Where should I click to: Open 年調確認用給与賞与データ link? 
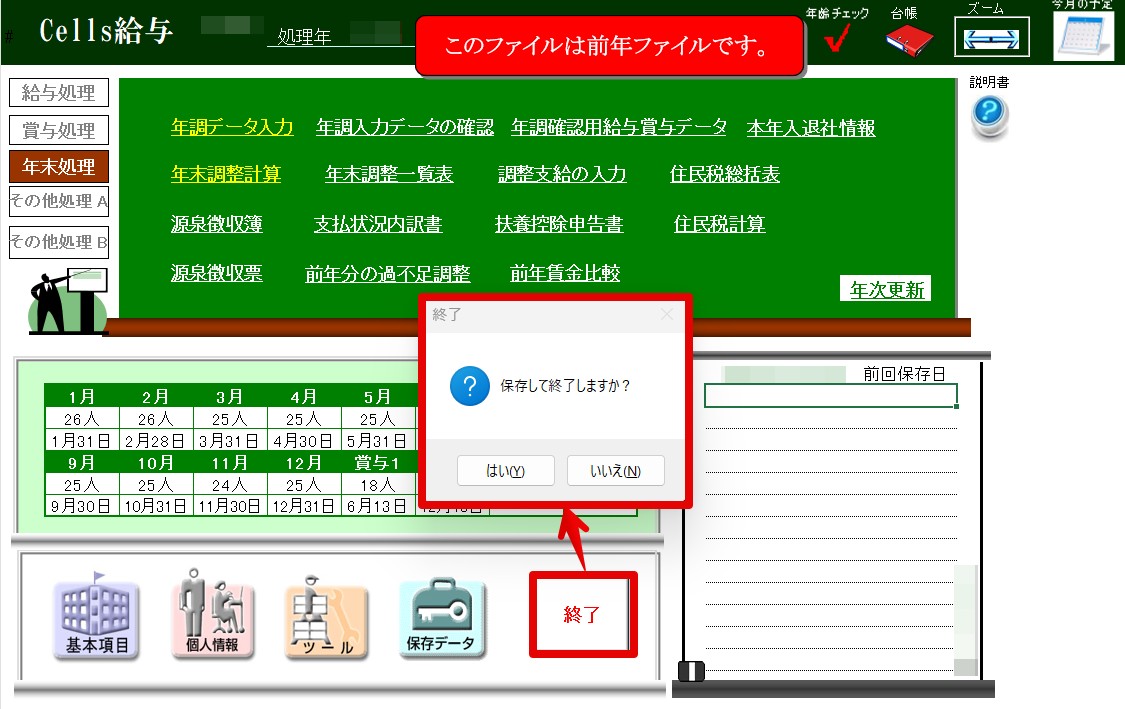618,127
